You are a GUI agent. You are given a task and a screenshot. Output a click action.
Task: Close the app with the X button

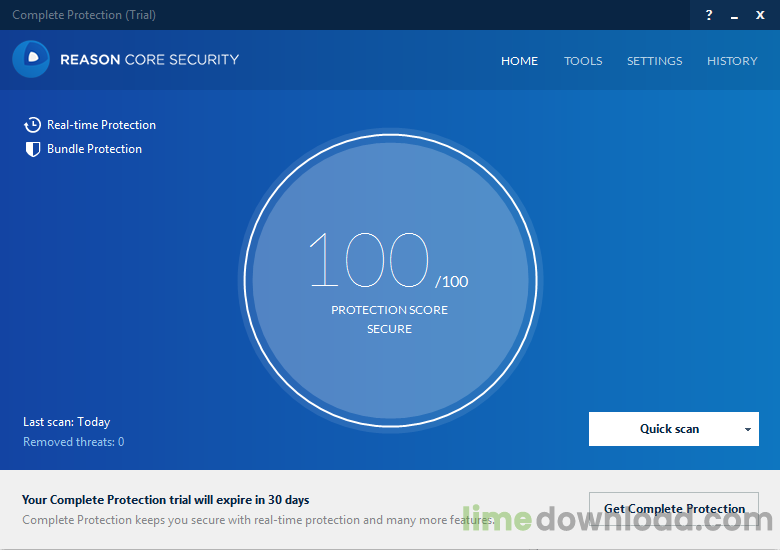tap(760, 15)
